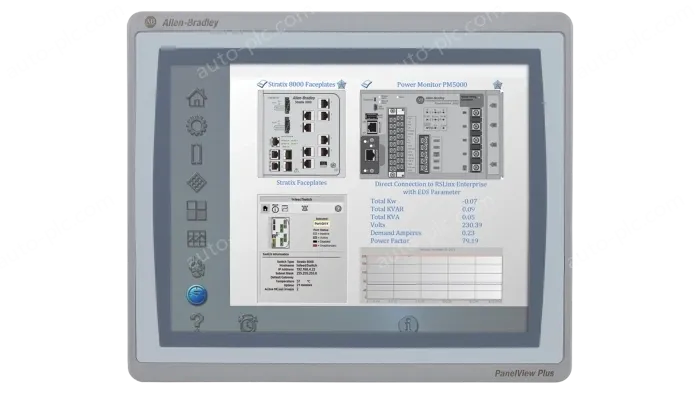Click Direct Connection to RSLinx Enterprise text

click(x=431, y=184)
